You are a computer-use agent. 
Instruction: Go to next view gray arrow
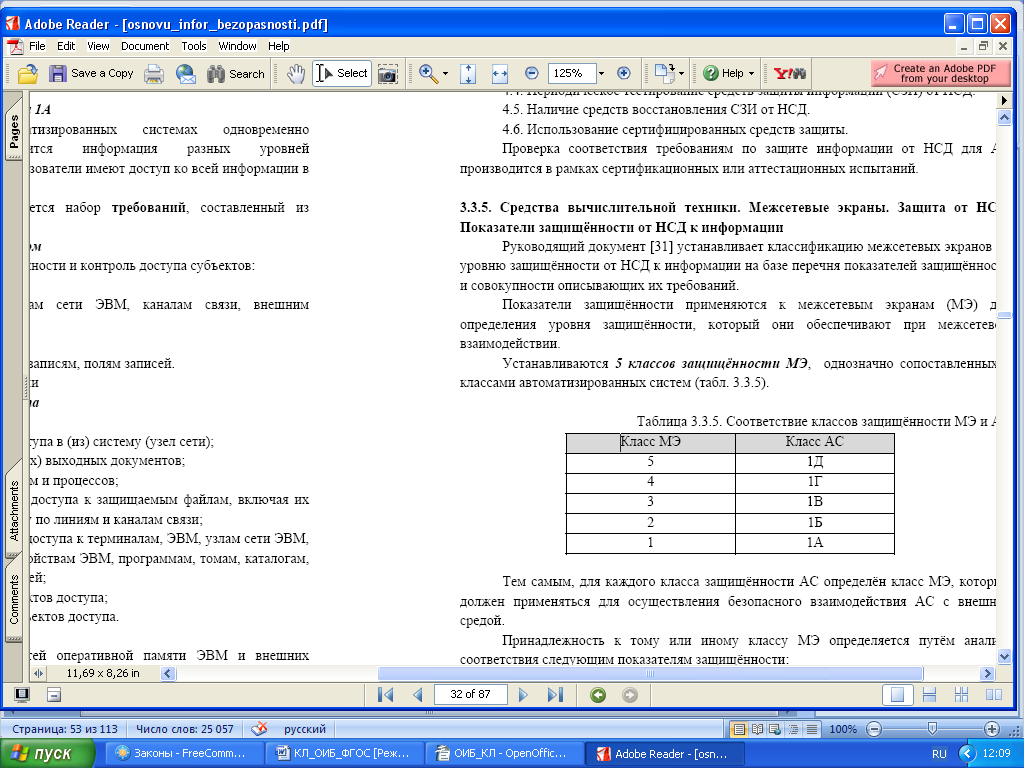click(630, 695)
